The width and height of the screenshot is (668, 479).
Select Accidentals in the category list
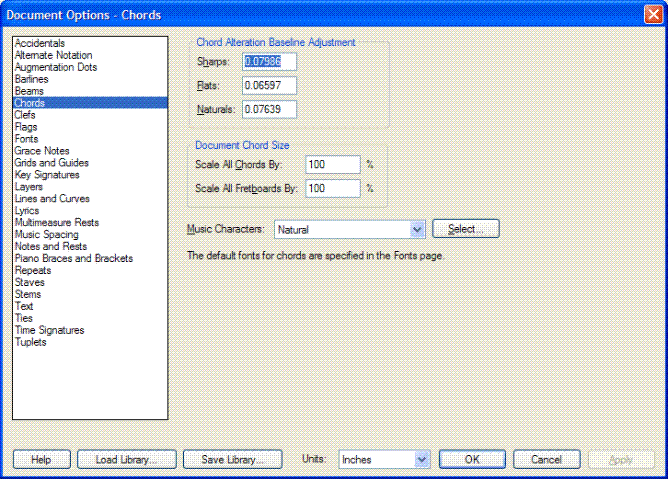[x=40, y=43]
